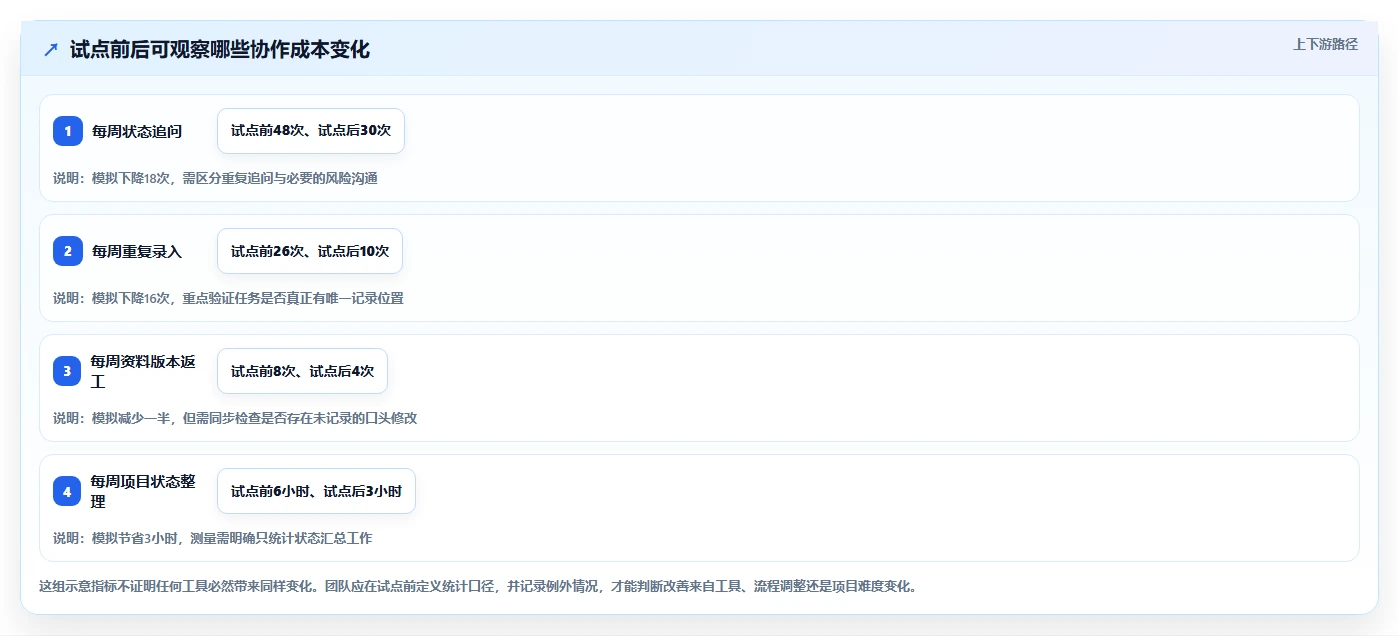This screenshot has height=636, width=1399.
Task: Click the note 模拟下降18次 description
Action: click(x=215, y=178)
